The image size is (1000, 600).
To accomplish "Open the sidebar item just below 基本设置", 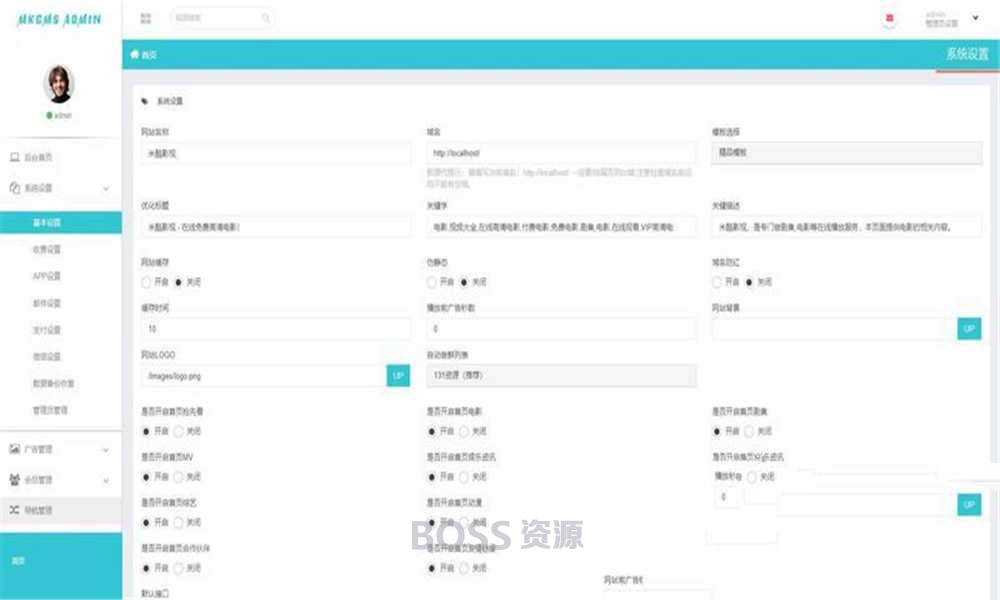I will click(x=47, y=249).
